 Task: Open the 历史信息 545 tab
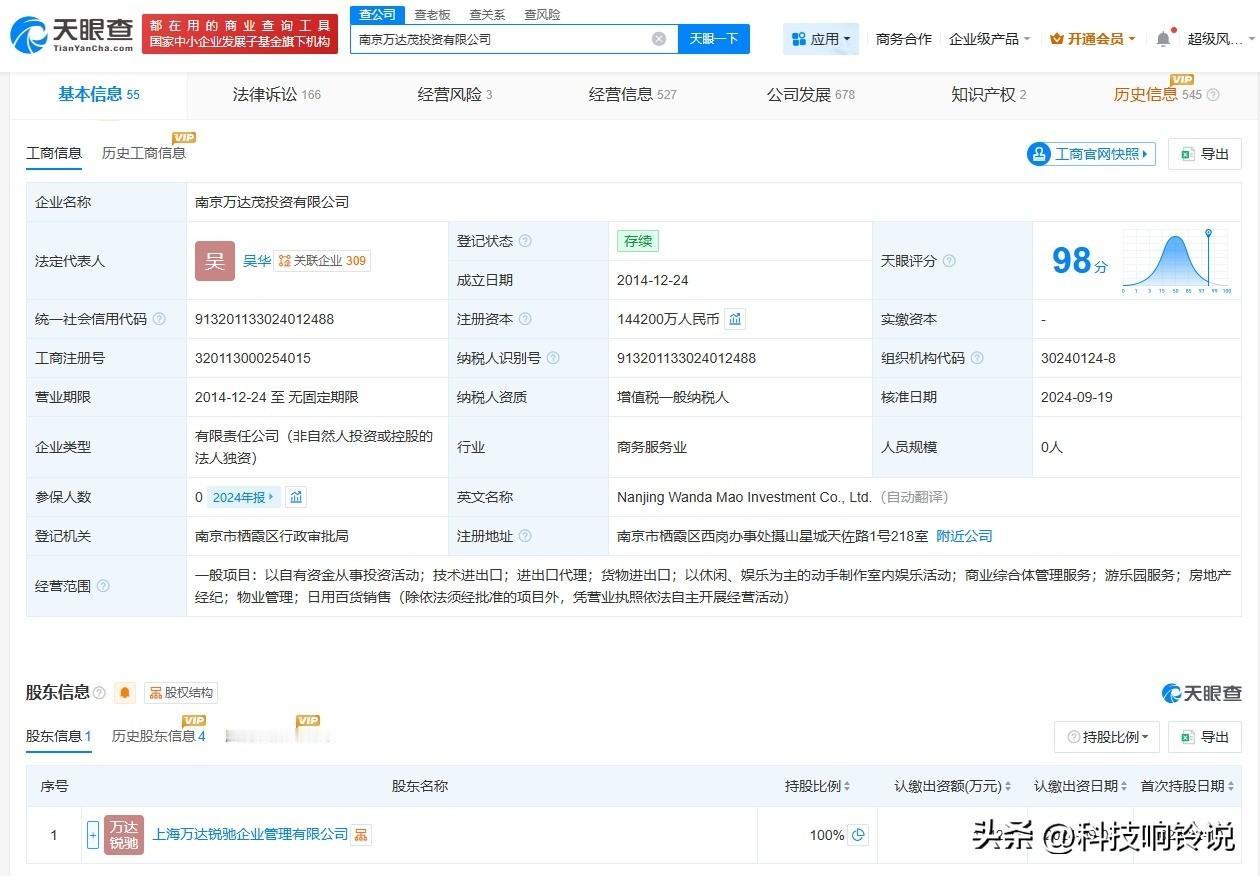click(1157, 95)
